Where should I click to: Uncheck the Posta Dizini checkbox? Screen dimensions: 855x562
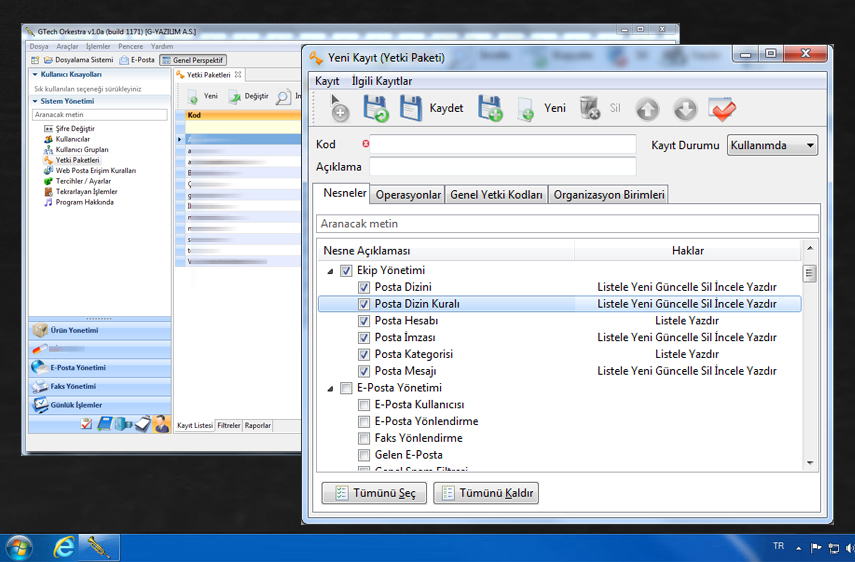pyautogui.click(x=364, y=287)
